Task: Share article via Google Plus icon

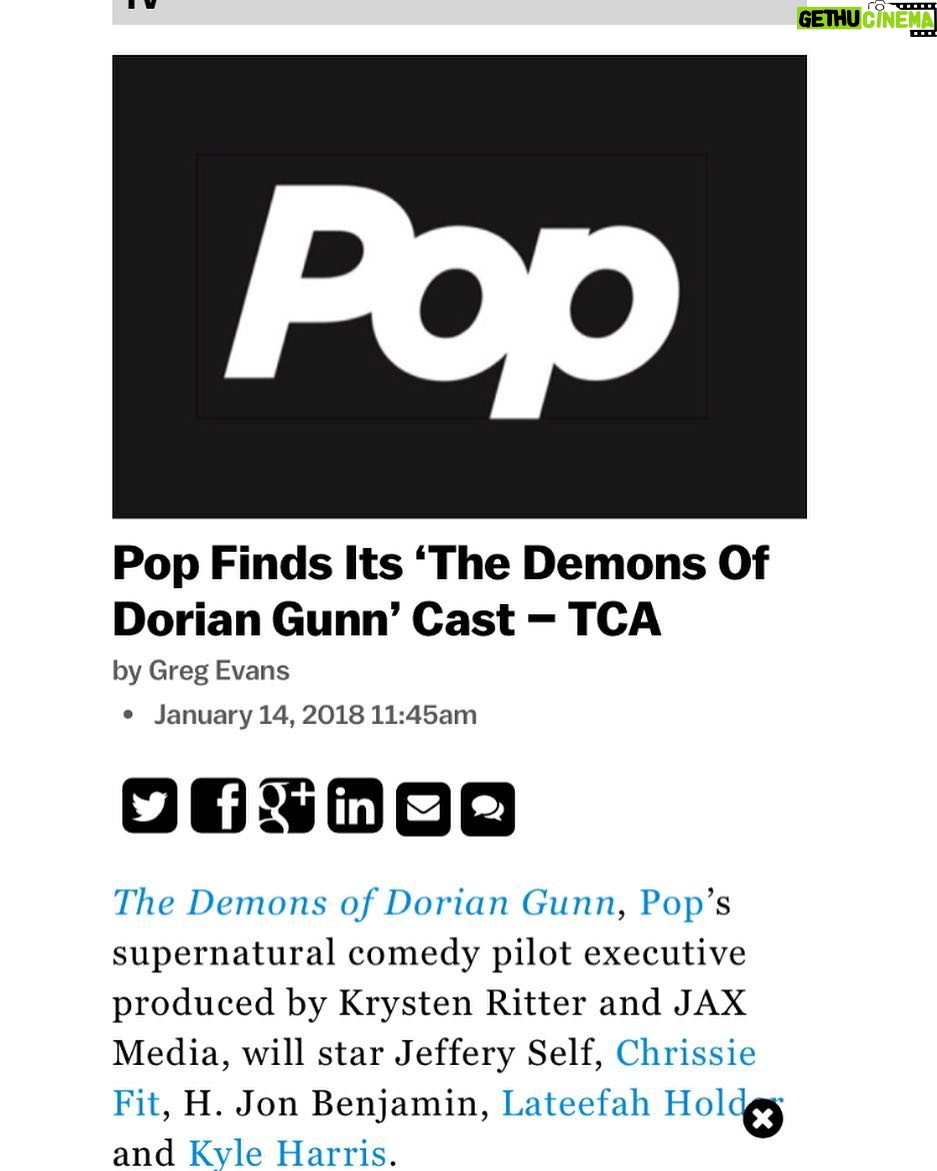Action: [x=287, y=806]
